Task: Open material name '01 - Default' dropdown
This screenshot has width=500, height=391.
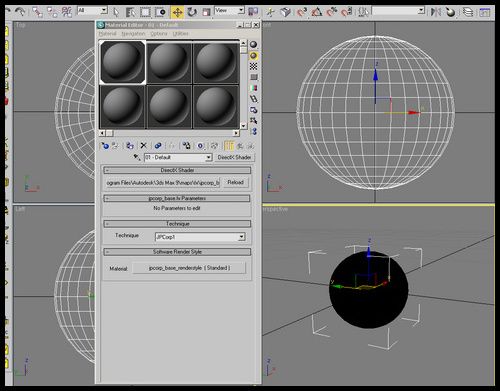Action: [178, 157]
